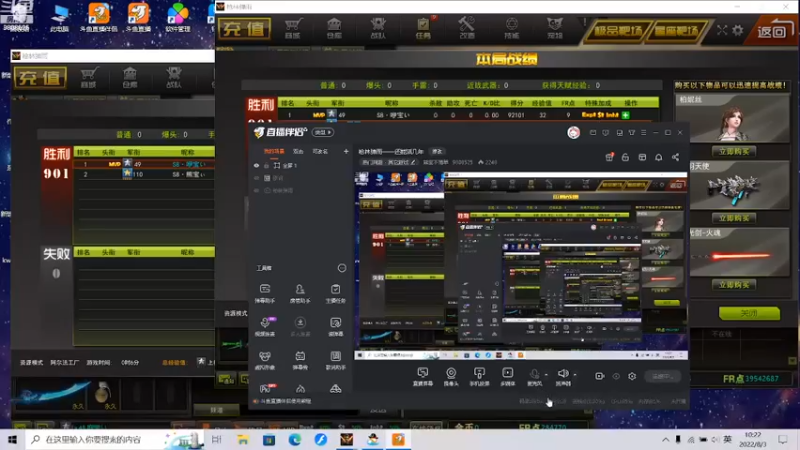Open 歌词助手 tool in streaming toolbox
This screenshot has width=800, height=450.
click(335, 360)
